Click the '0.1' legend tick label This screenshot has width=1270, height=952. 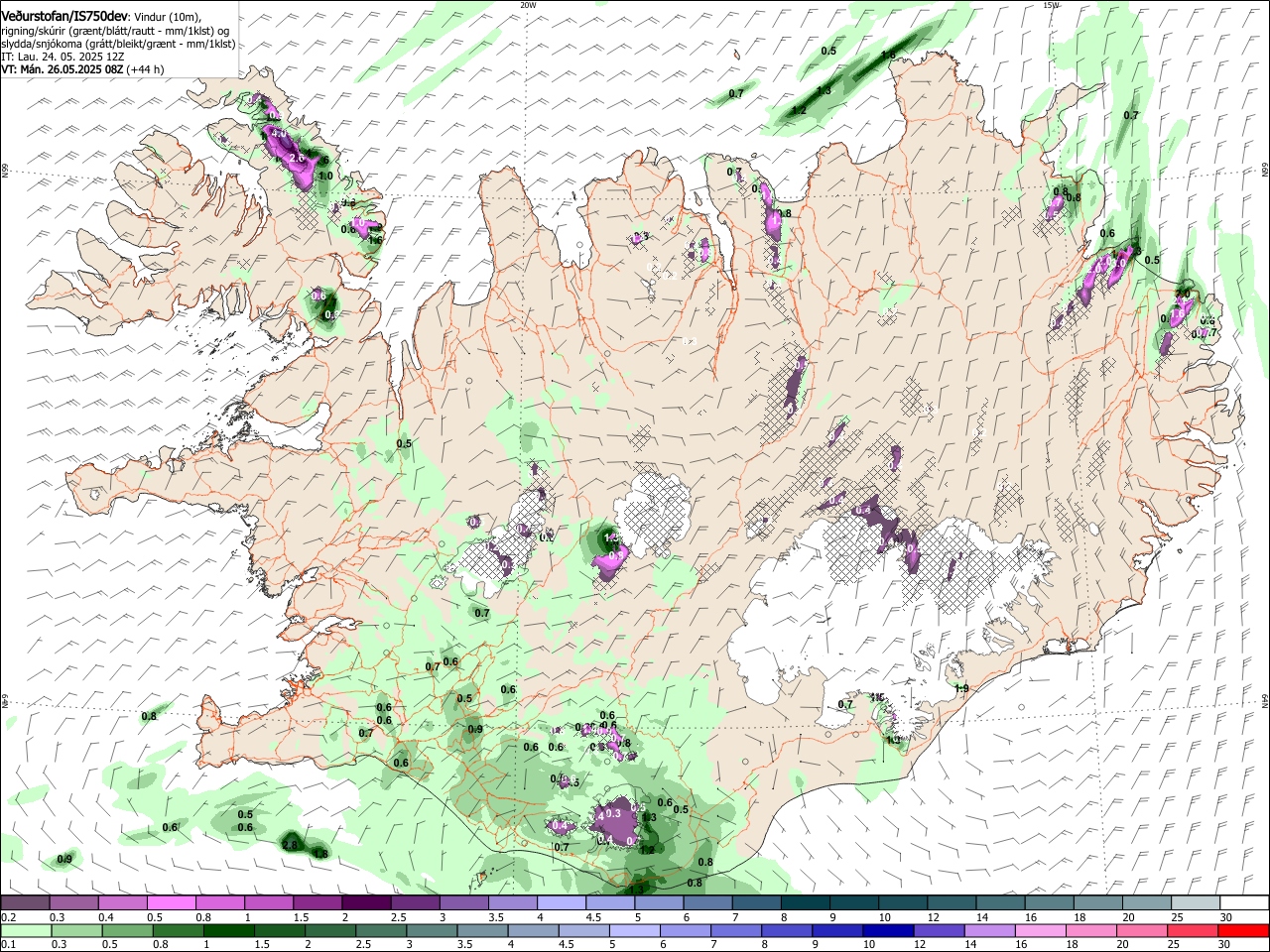point(9,945)
